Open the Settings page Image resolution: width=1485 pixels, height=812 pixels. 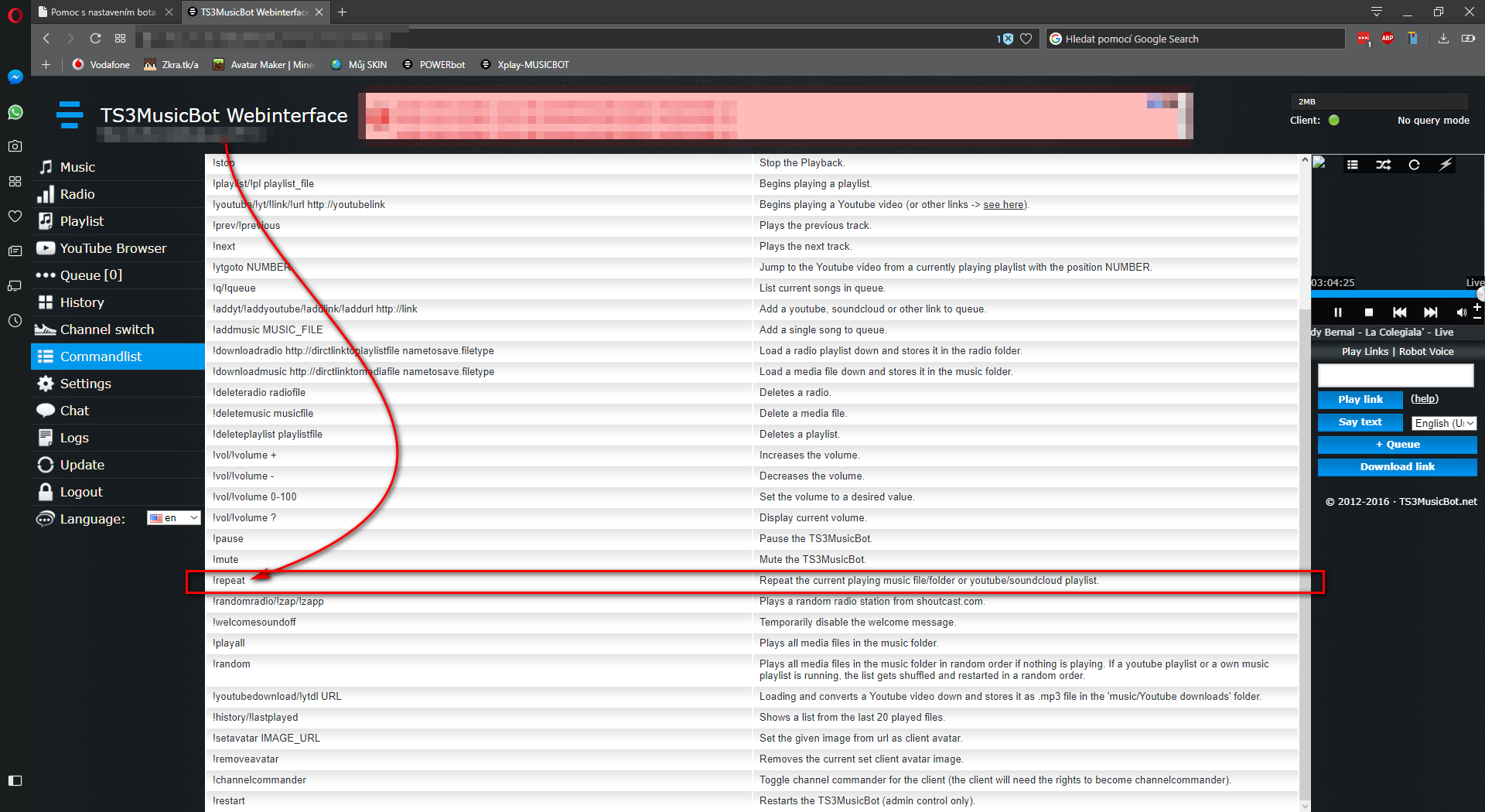point(118,384)
